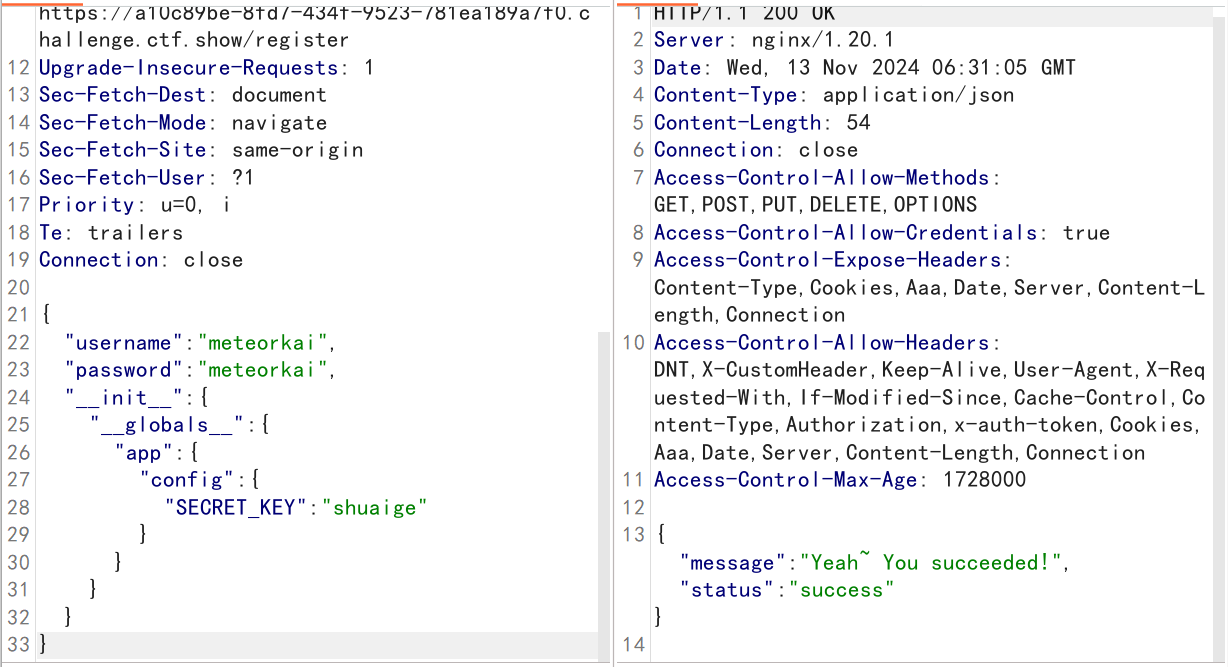Click line number 21 in request gutter

click(19, 315)
